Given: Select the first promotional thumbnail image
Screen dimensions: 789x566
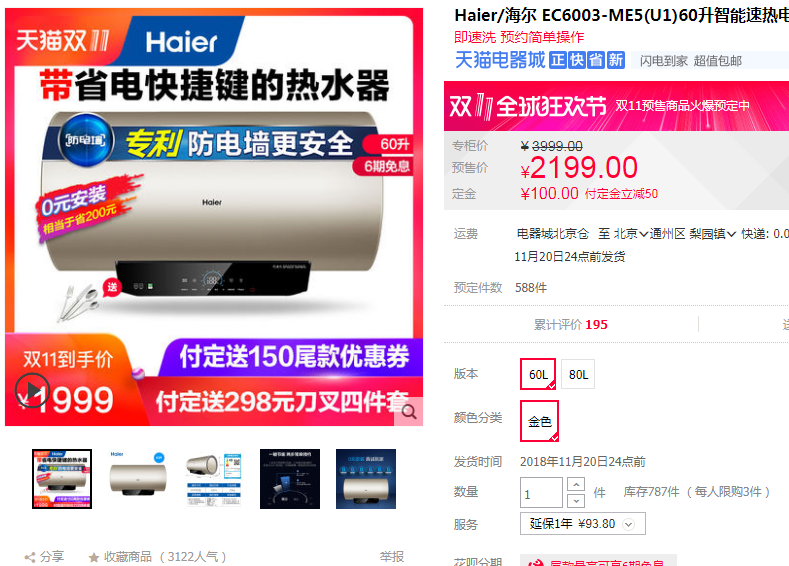Looking at the screenshot, I should click(x=62, y=479).
